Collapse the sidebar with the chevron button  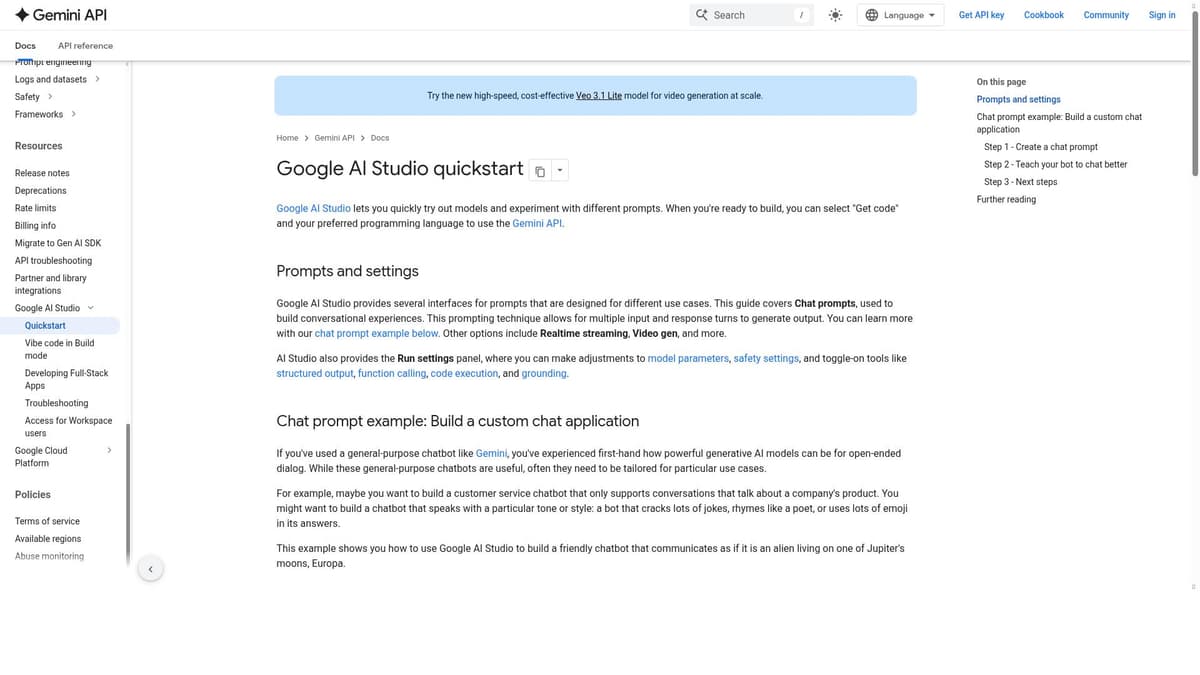(150, 568)
